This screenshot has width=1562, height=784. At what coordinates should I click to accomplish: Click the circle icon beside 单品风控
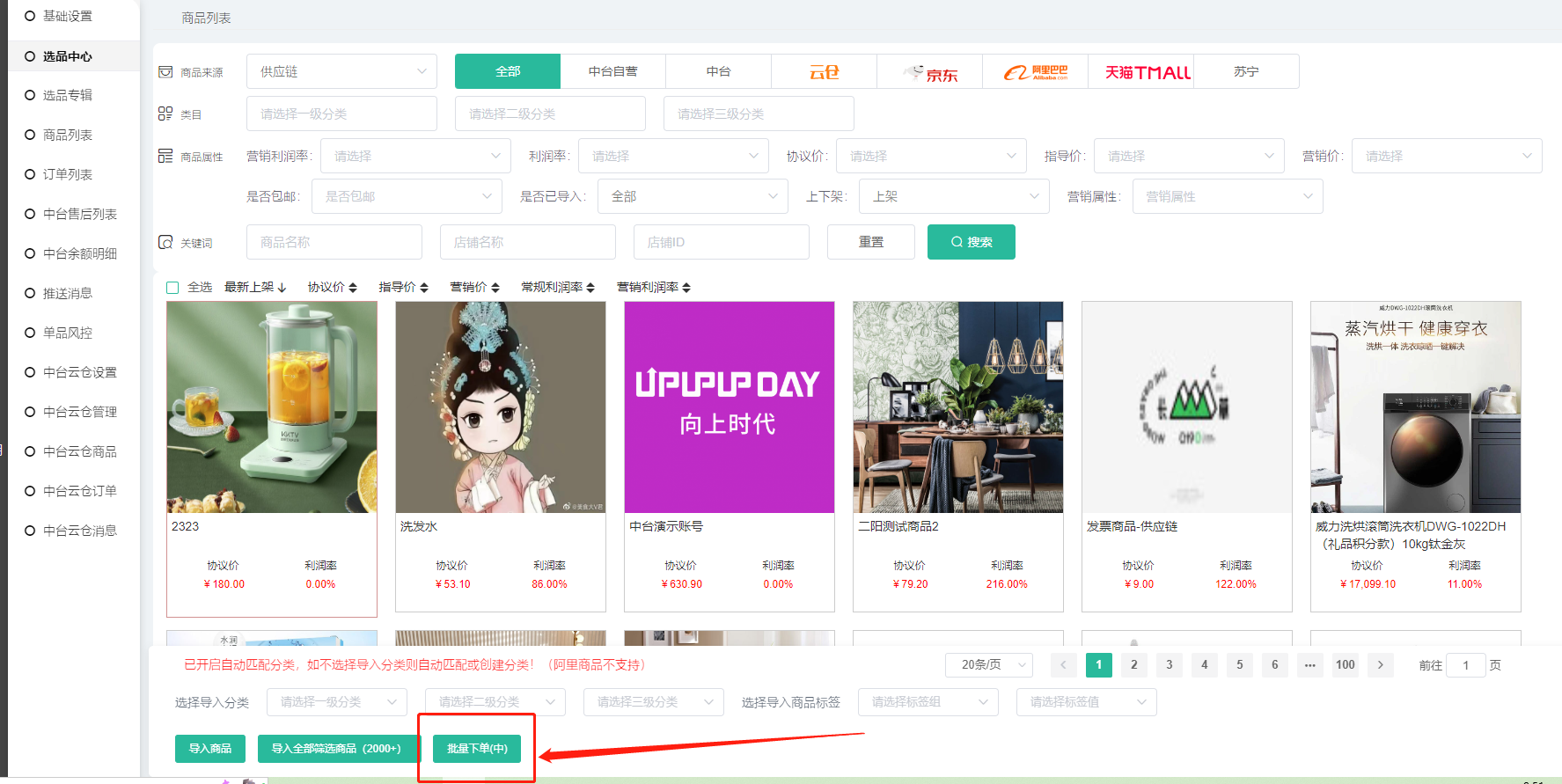tap(30, 333)
